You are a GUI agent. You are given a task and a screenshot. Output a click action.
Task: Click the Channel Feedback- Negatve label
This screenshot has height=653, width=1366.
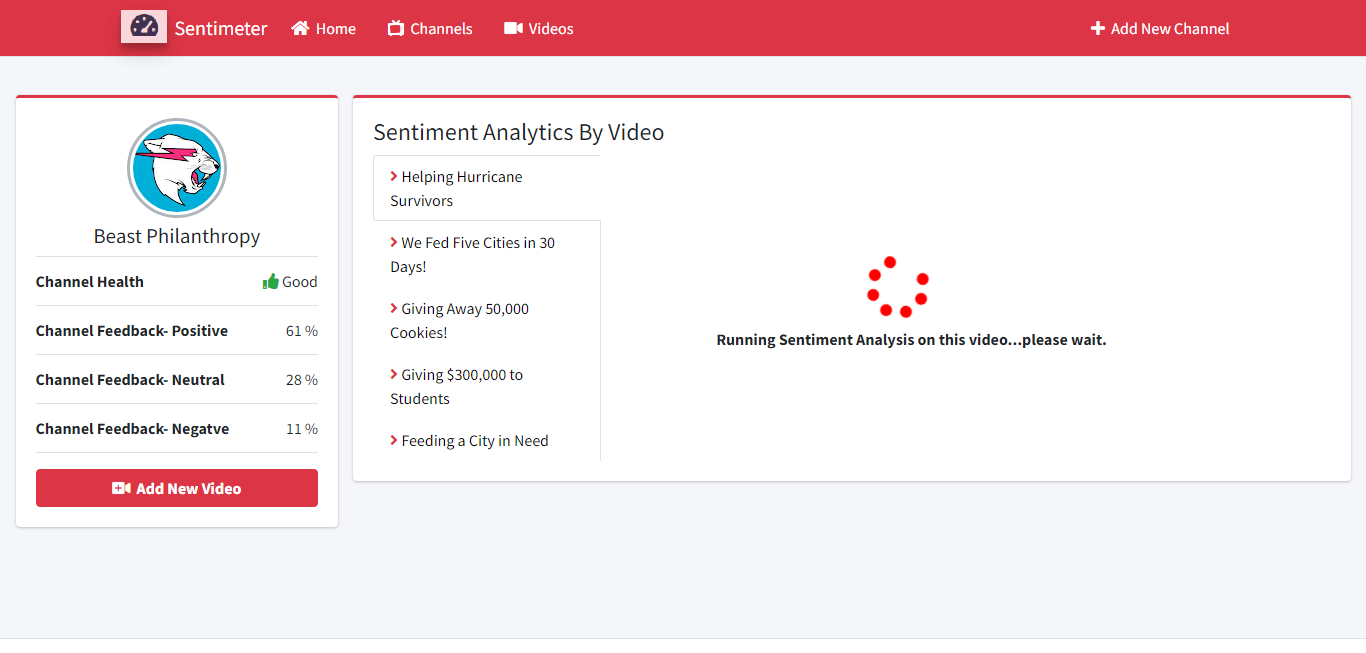coord(133,429)
